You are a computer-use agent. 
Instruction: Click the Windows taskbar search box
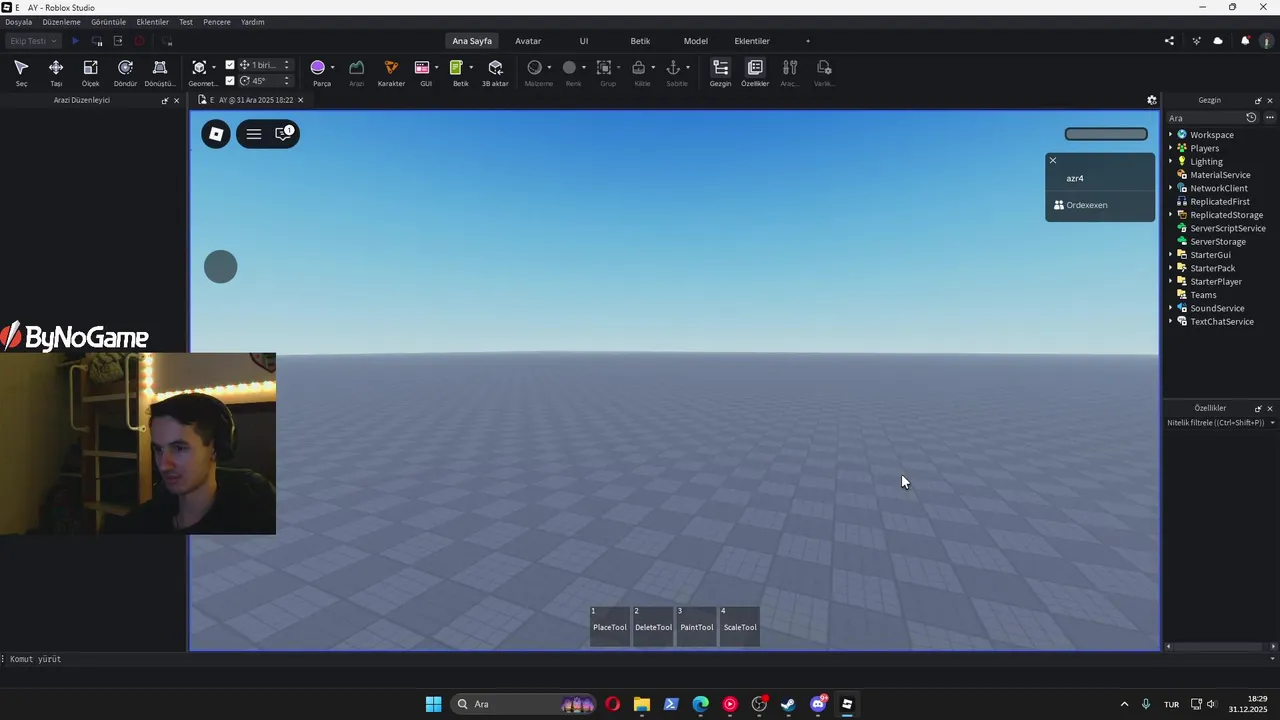(524, 704)
